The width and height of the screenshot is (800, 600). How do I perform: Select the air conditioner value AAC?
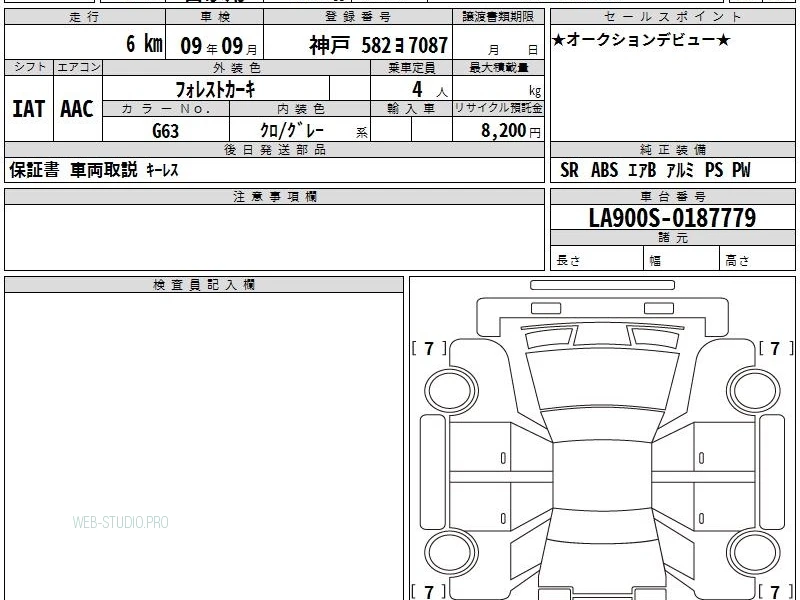coord(77,109)
